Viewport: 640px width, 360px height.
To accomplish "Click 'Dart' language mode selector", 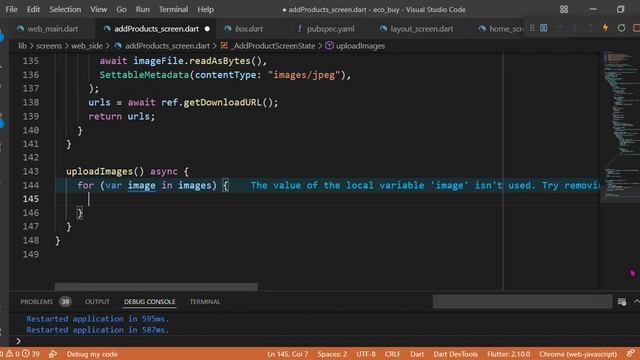I will [x=417, y=354].
